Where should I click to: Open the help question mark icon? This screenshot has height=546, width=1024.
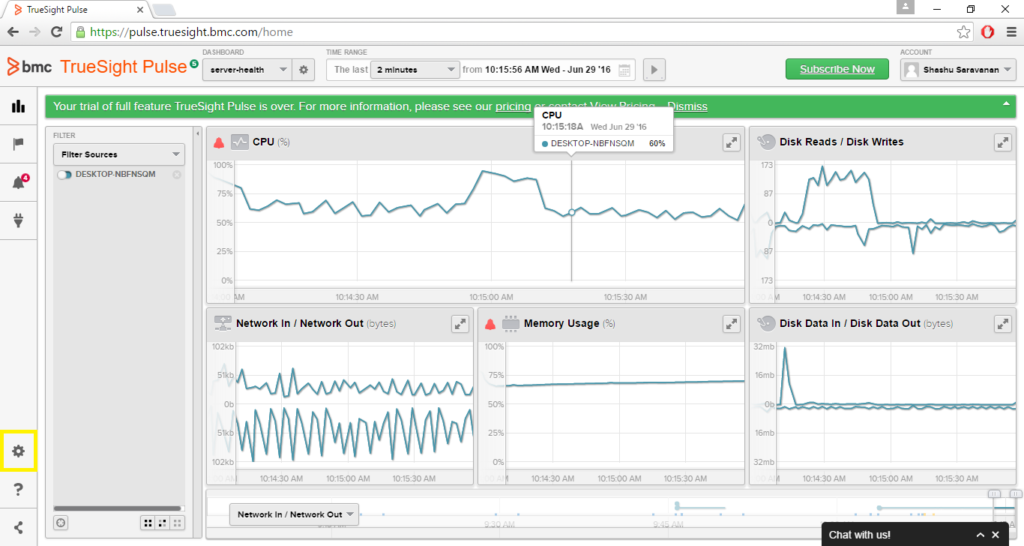point(18,489)
